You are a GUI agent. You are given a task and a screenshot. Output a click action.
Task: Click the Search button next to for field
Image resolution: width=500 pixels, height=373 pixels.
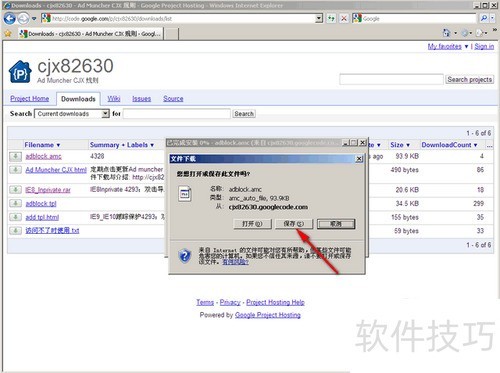(244, 114)
